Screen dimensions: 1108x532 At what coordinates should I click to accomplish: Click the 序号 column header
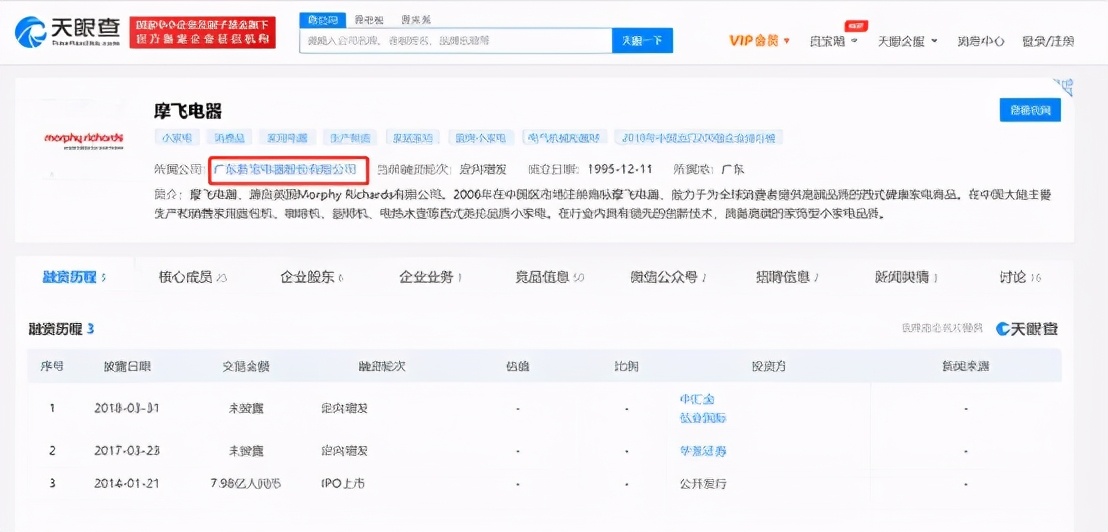52,367
